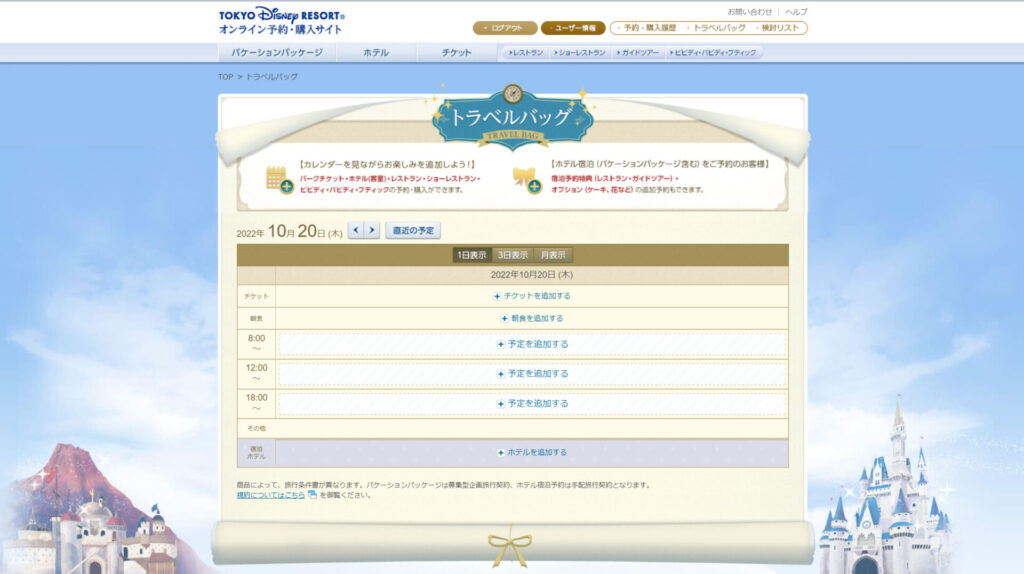Screen dimensions: 1024x574
Task: Click 2022年10月20日 (木) column header
Action: [532, 275]
